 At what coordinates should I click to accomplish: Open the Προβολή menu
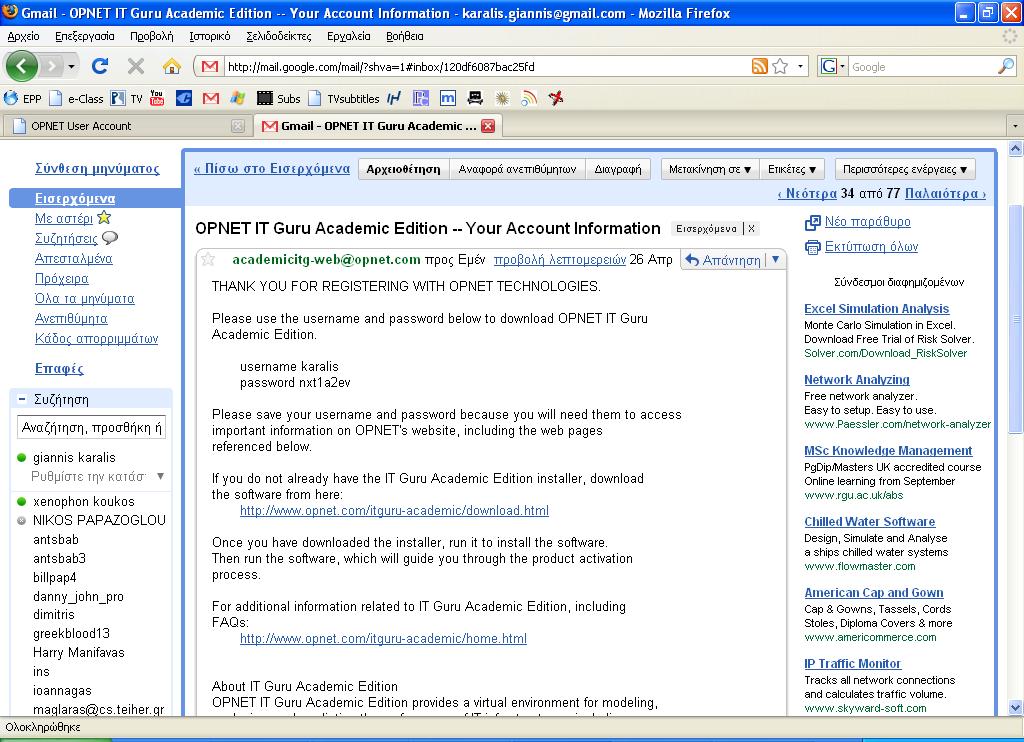click(152, 36)
